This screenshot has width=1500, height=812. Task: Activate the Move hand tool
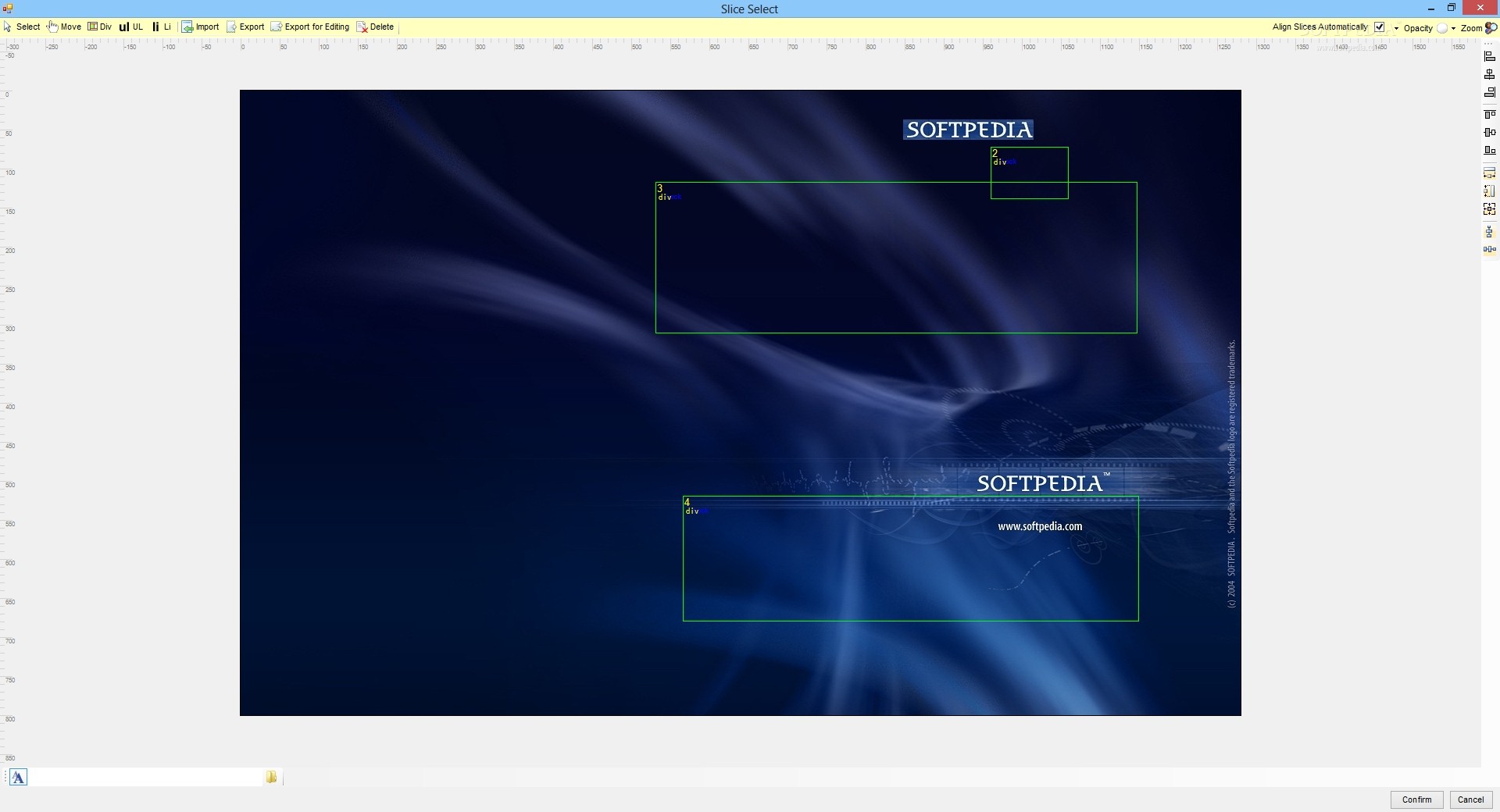pos(64,27)
